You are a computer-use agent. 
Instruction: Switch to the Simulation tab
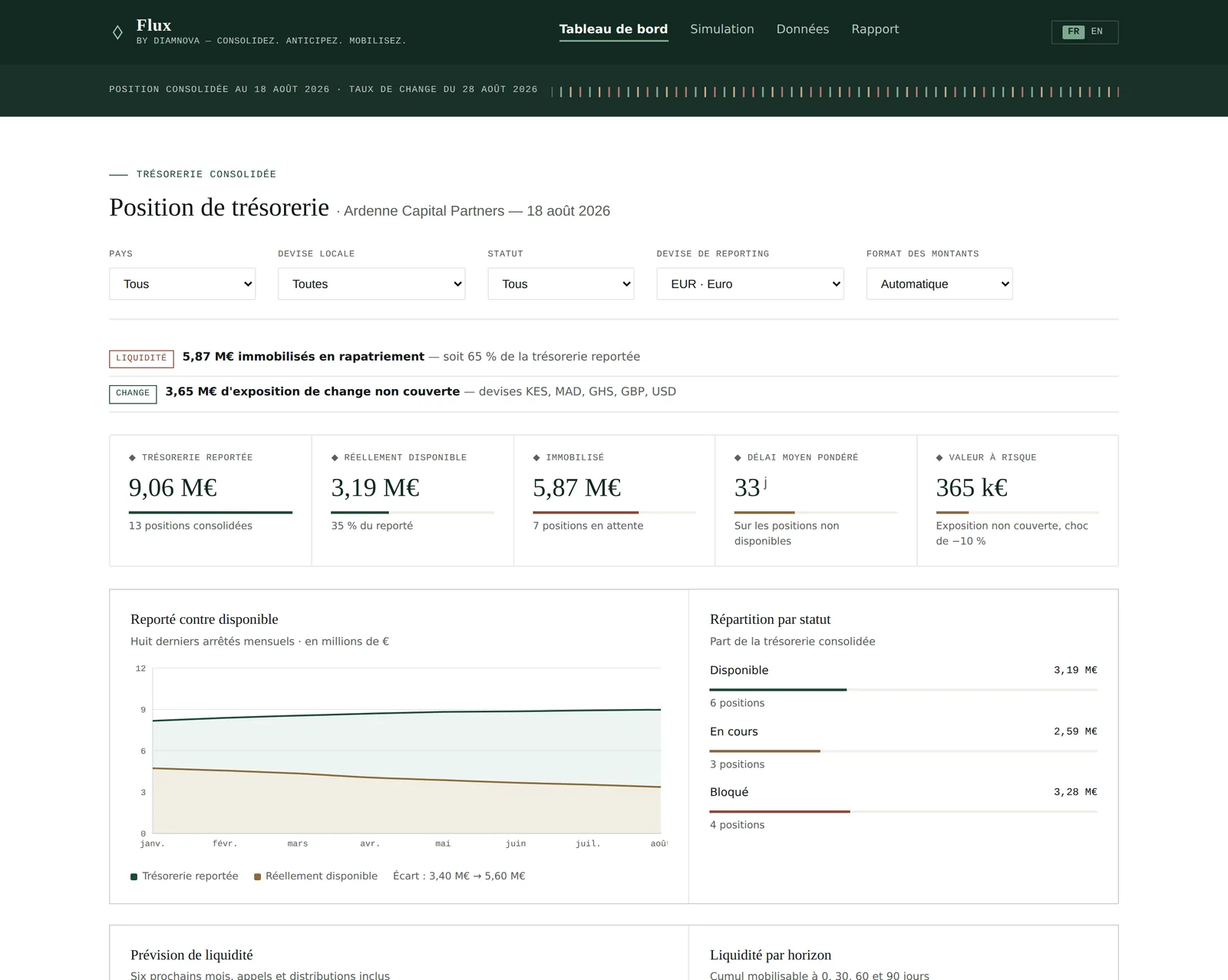click(x=721, y=29)
